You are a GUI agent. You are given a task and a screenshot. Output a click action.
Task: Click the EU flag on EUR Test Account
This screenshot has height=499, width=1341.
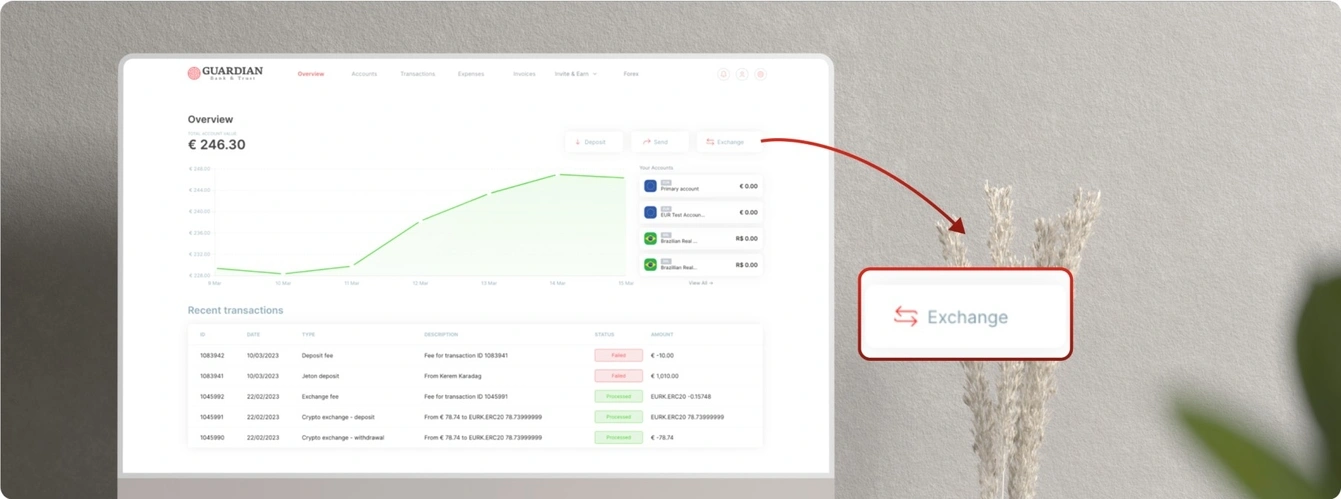(650, 212)
